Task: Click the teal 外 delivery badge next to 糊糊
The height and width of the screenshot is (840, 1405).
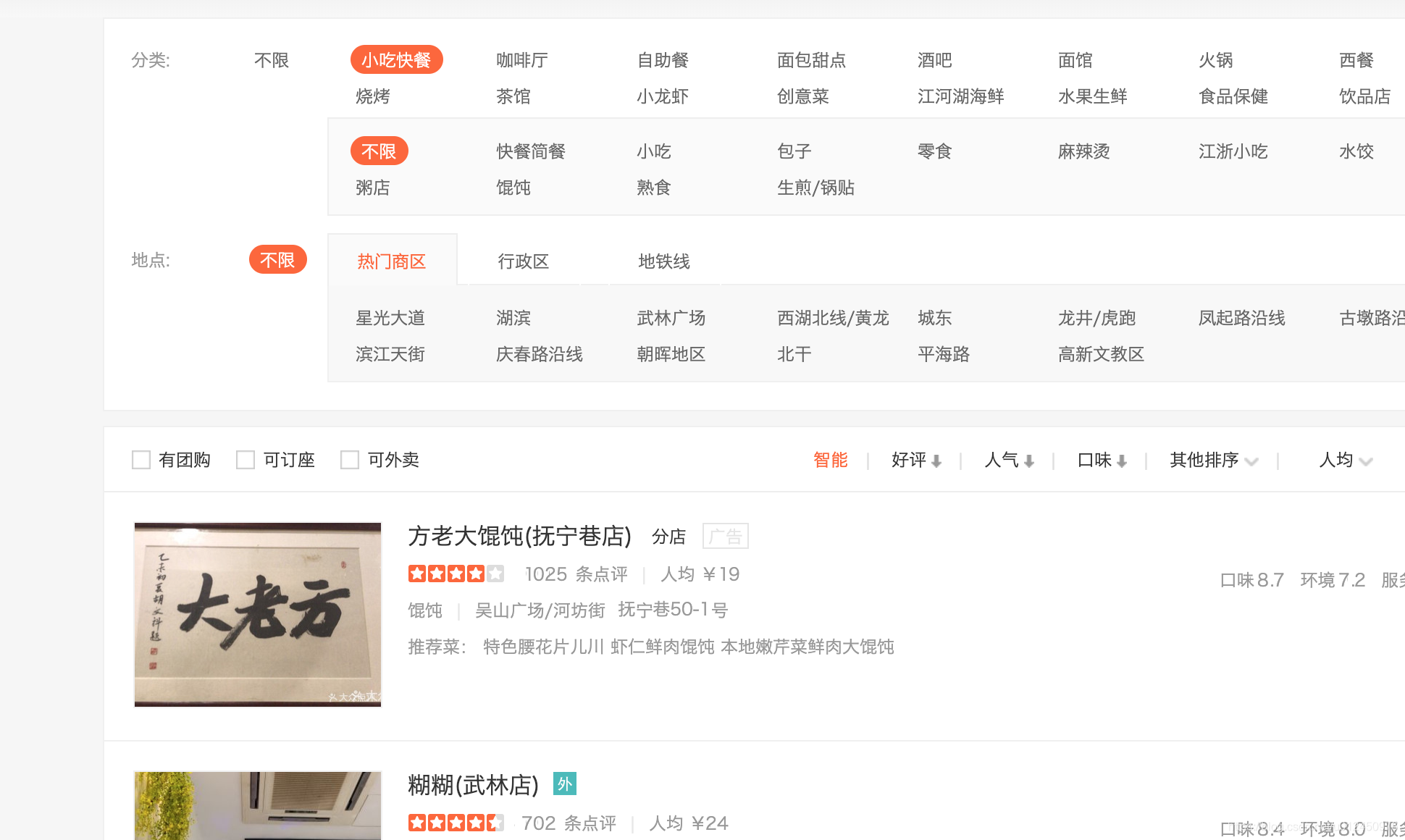Action: point(565,784)
